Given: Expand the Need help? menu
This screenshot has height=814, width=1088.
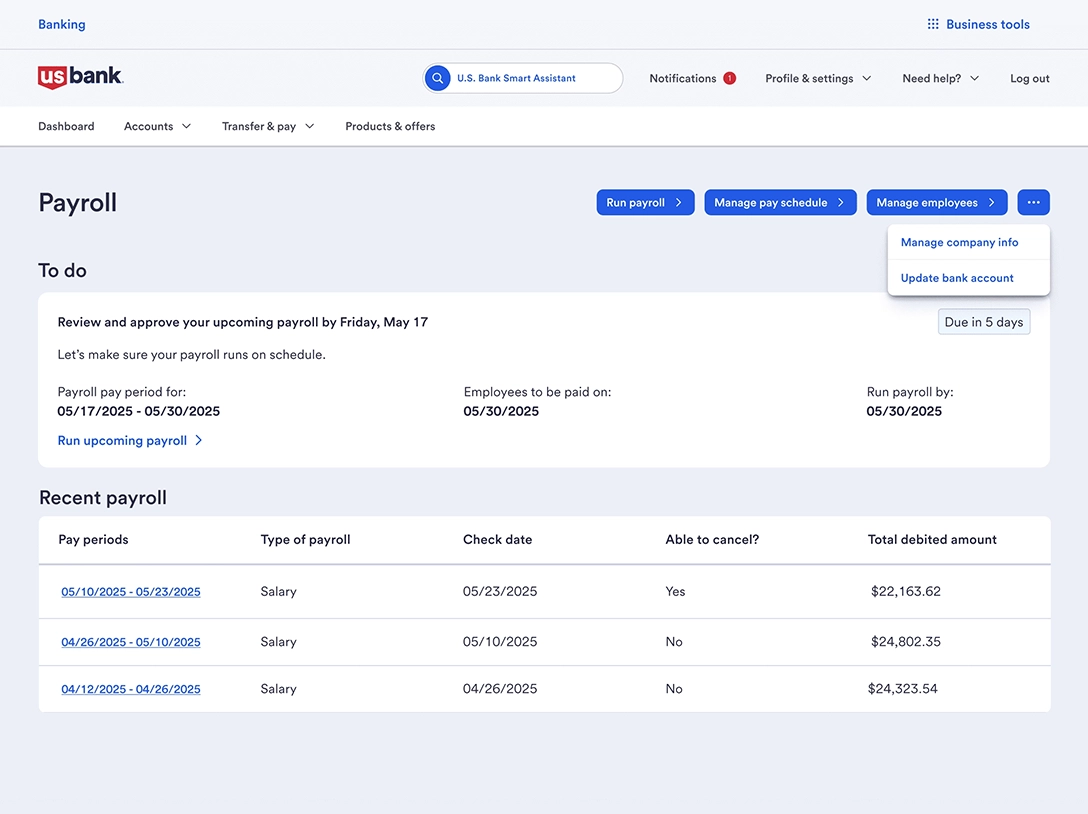Looking at the screenshot, I should pyautogui.click(x=940, y=78).
